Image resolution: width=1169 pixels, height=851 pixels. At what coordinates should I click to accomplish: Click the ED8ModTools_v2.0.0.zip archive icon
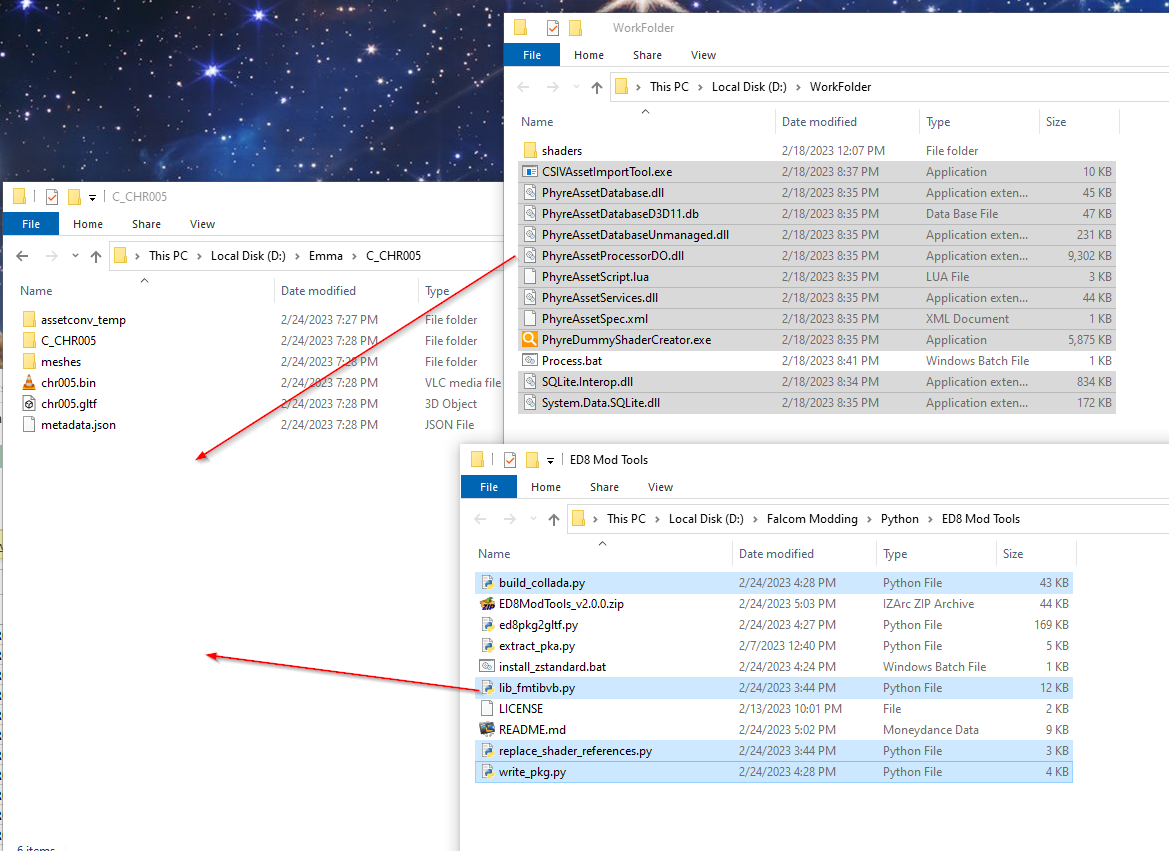tap(487, 603)
